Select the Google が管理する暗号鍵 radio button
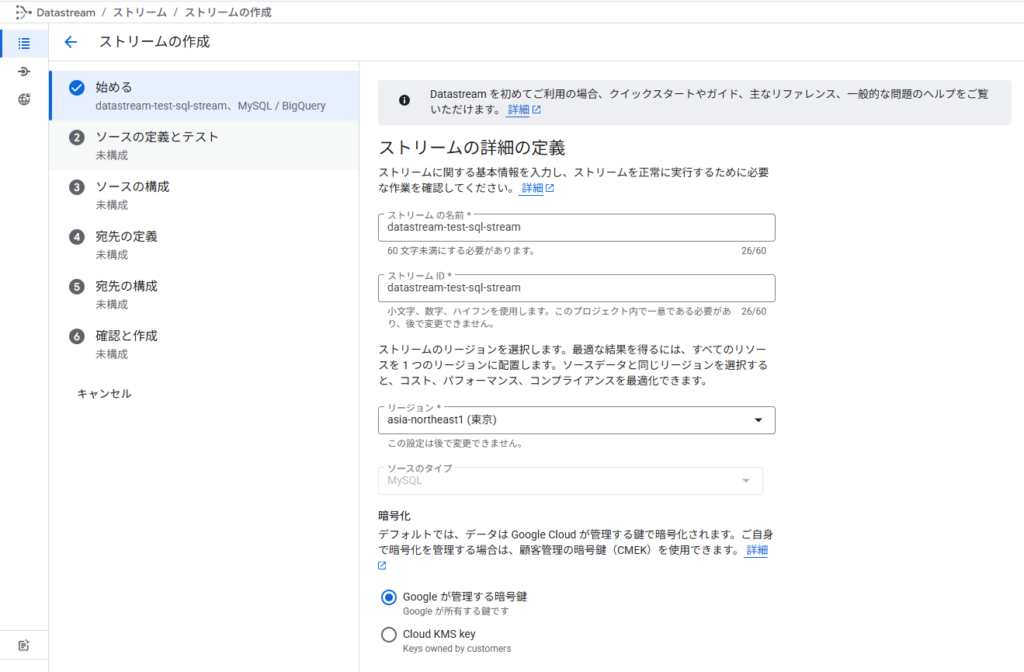Image resolution: width=1024 pixels, height=672 pixels. [x=389, y=597]
